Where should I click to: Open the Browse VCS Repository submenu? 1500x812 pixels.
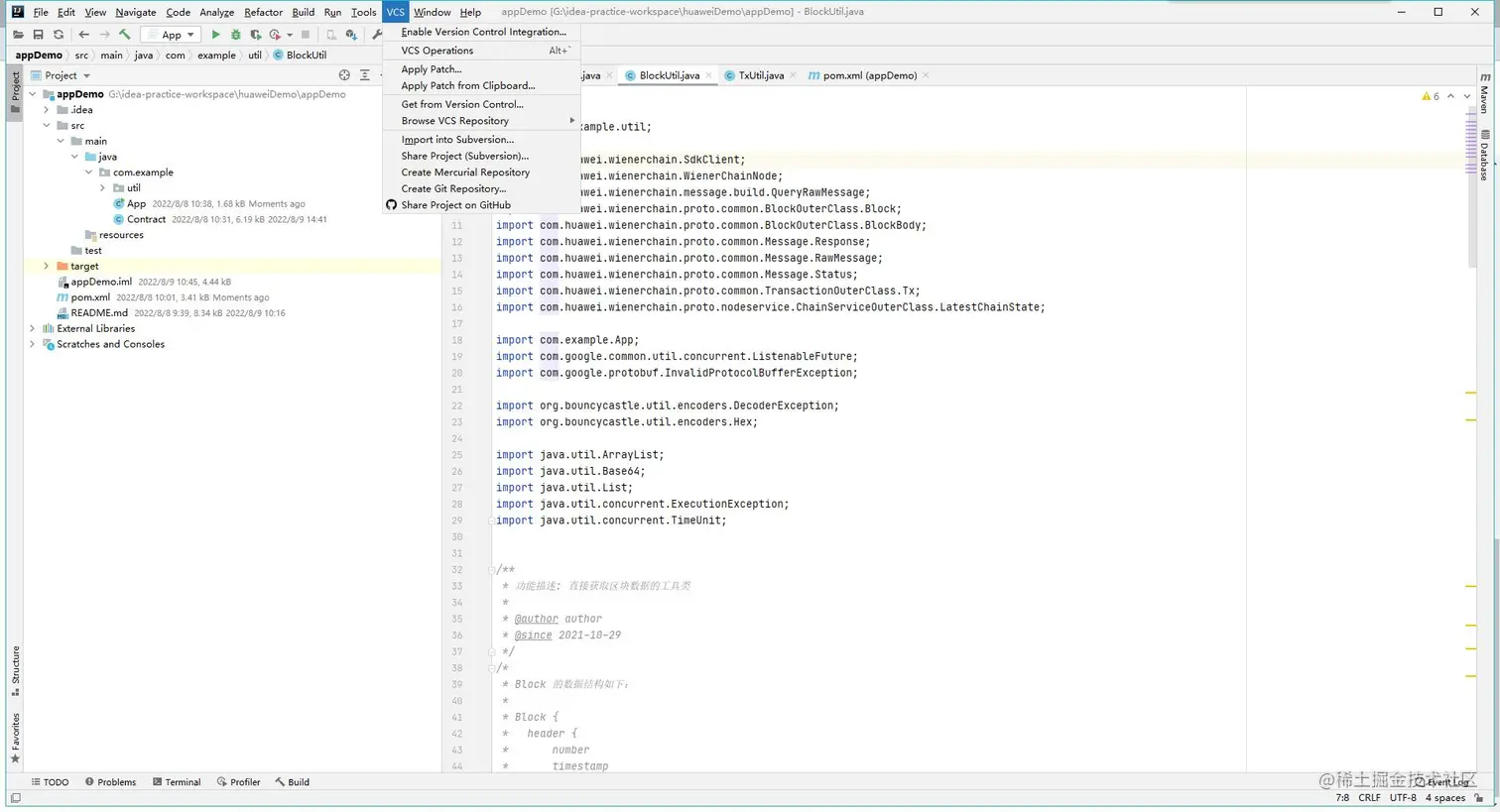point(481,121)
